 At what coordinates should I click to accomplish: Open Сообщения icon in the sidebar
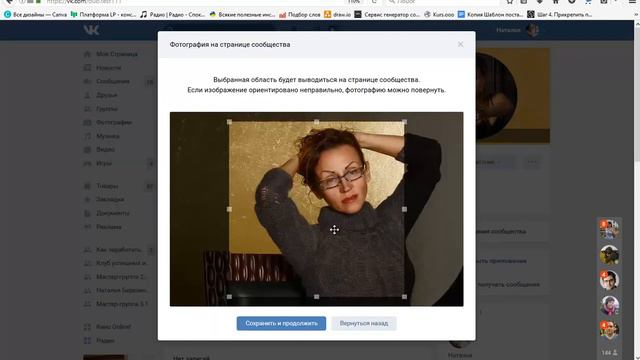(87, 81)
